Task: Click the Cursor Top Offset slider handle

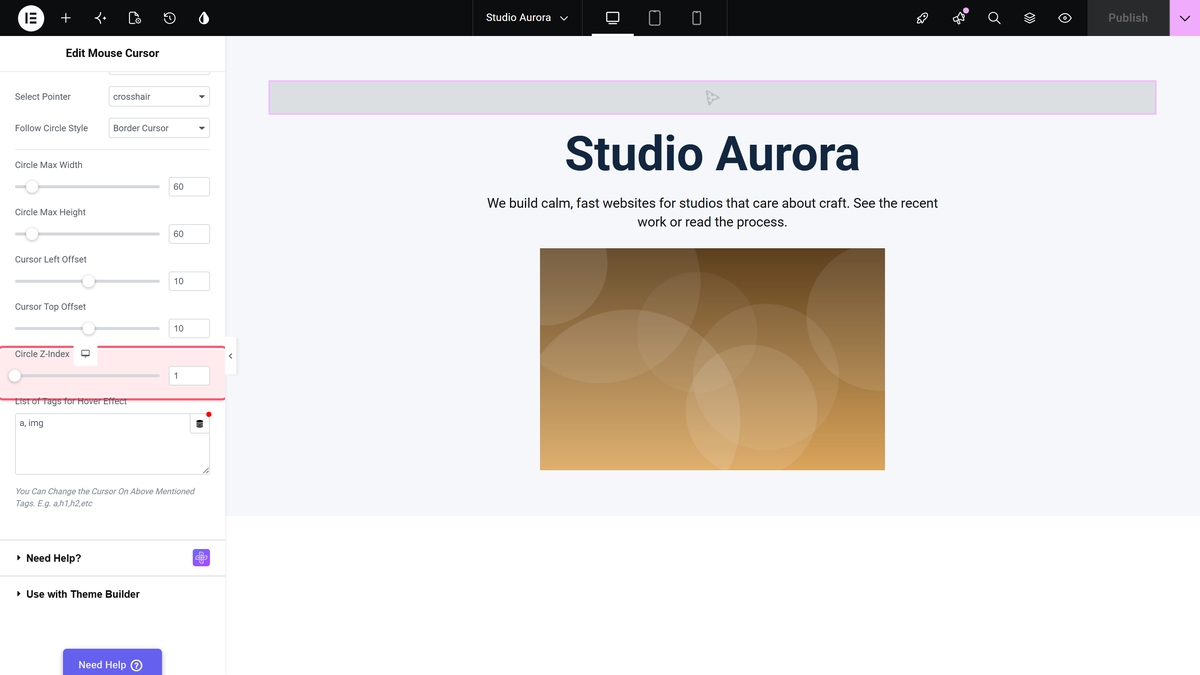Action: [x=88, y=328]
